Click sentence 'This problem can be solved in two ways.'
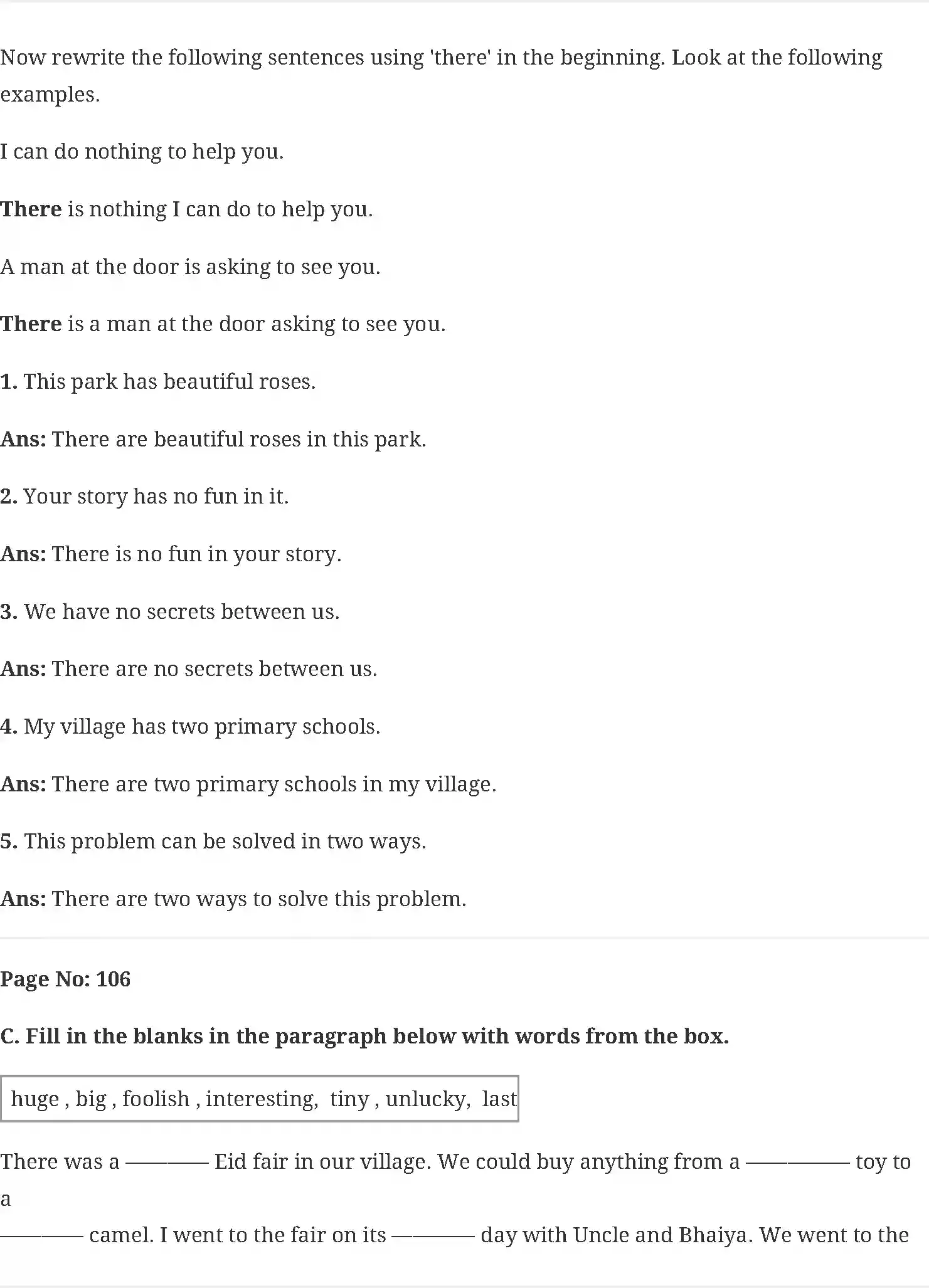The height and width of the screenshot is (1288, 929). pos(225,841)
